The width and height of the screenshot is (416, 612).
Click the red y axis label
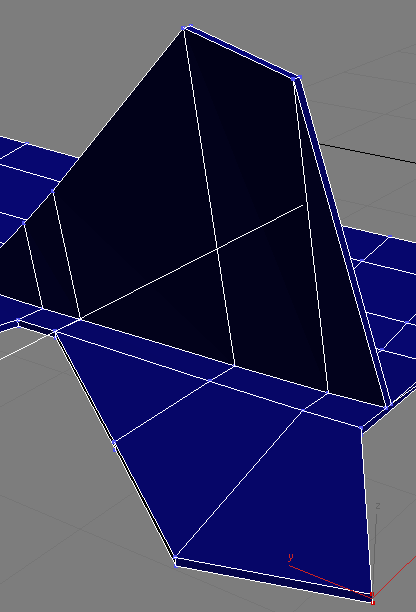point(290,557)
